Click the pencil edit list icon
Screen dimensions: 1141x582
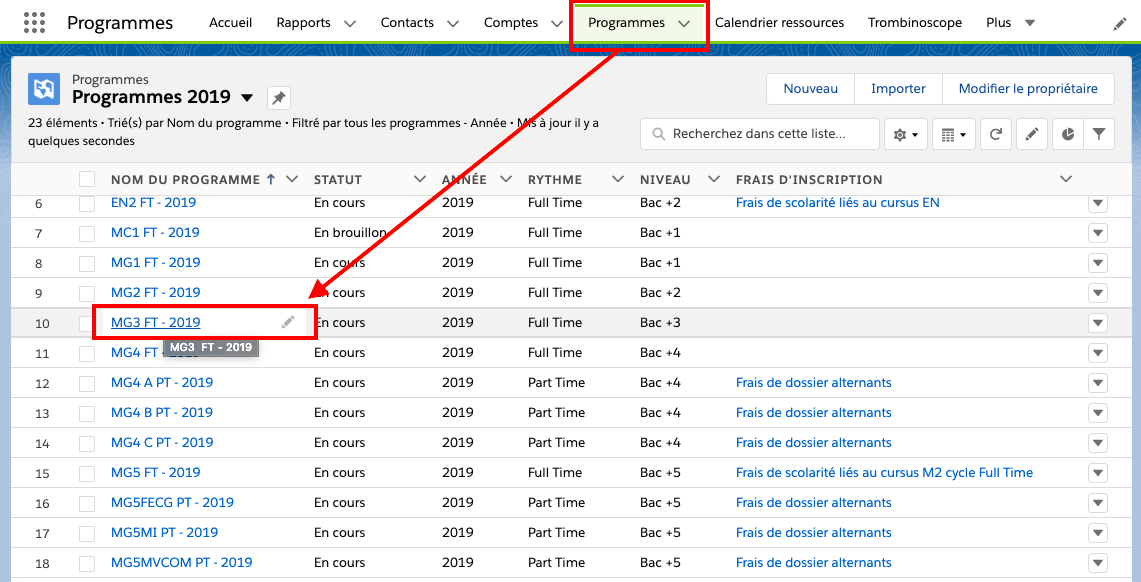coord(1032,134)
